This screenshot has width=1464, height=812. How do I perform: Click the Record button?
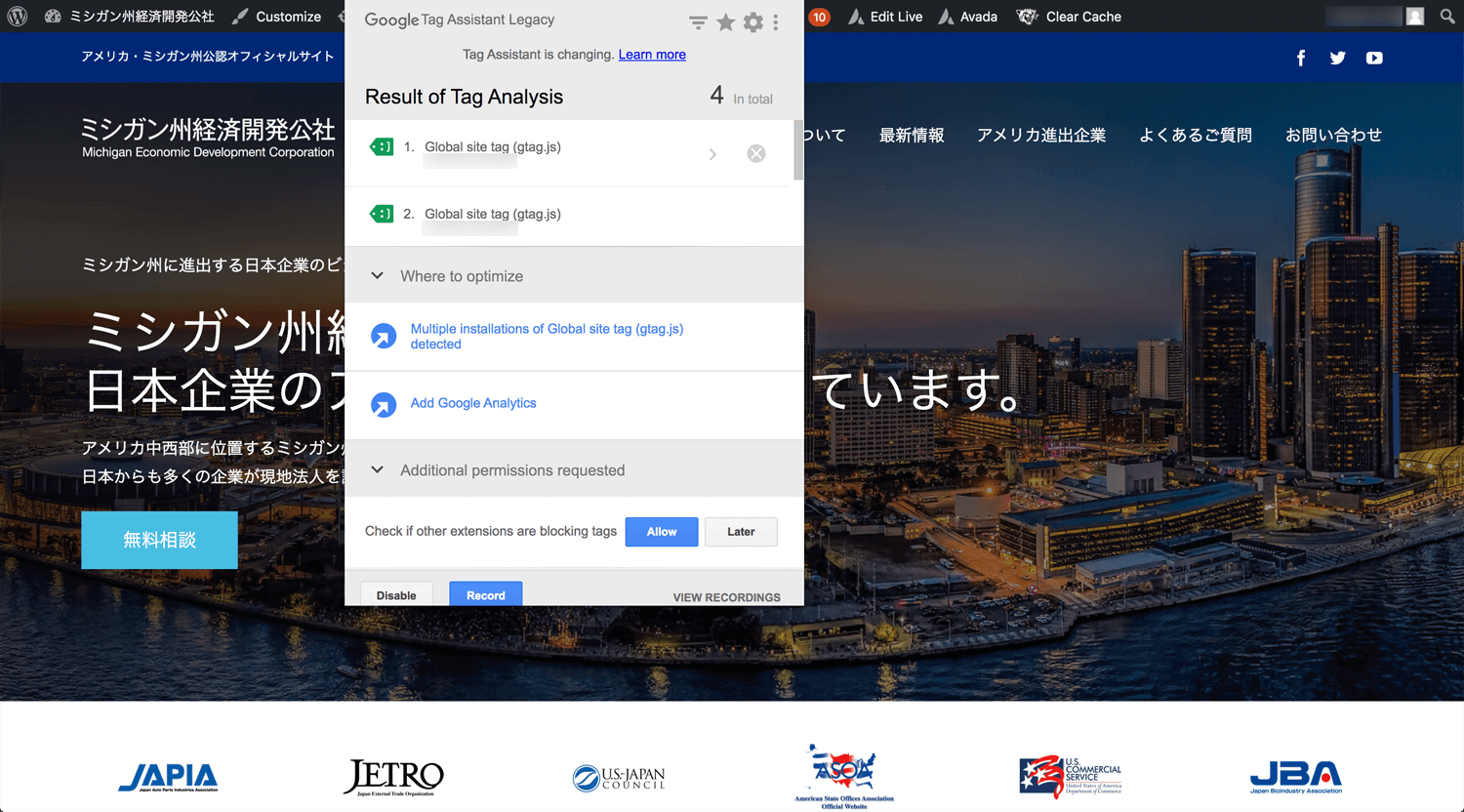click(x=486, y=594)
